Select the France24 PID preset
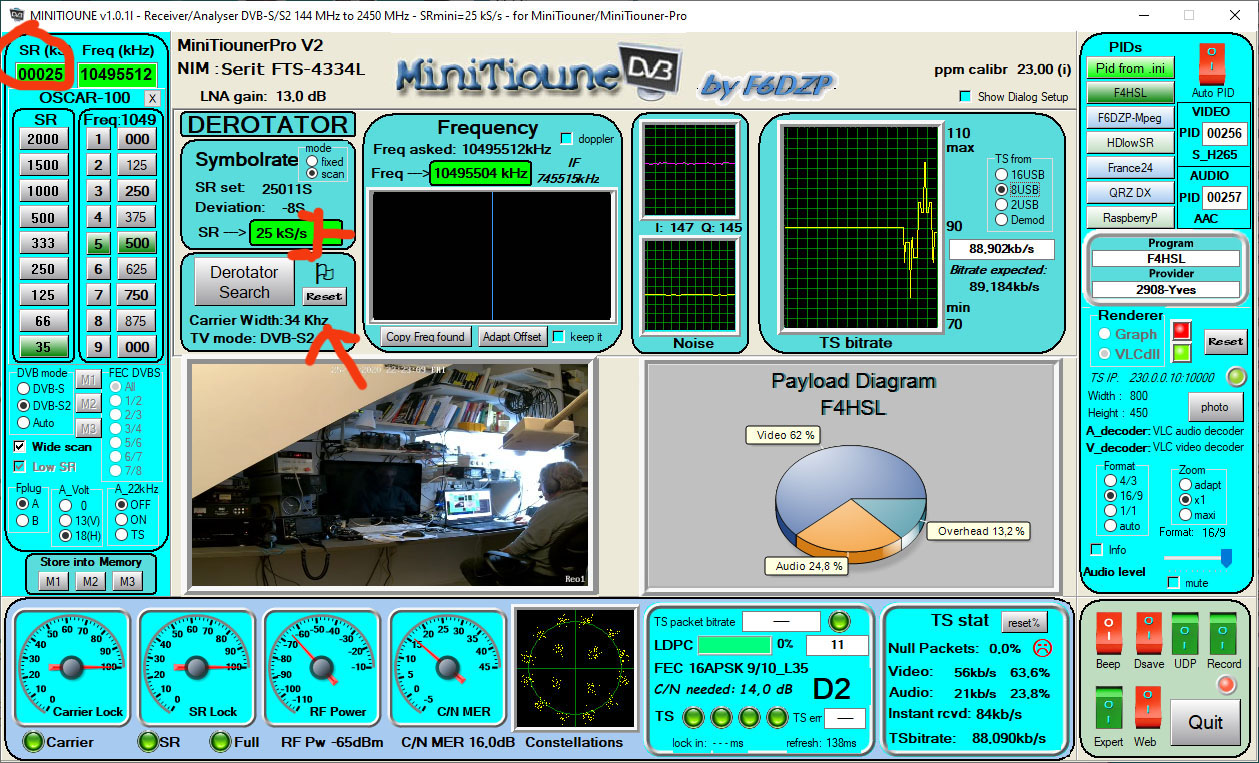The height and width of the screenshot is (763, 1259). point(1131,168)
